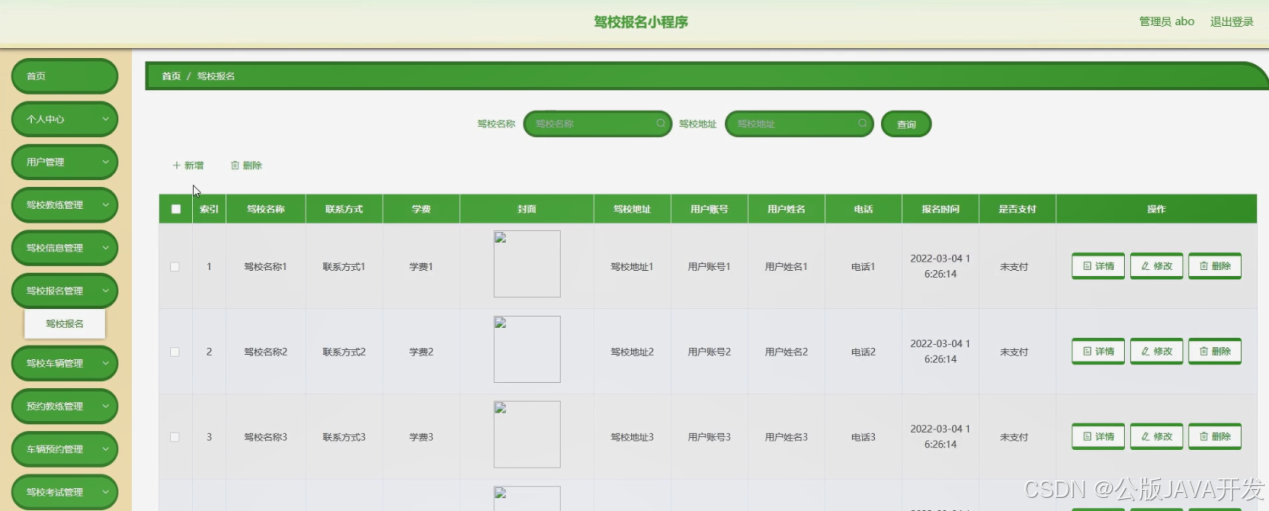Open 详情 for row 驾校名称3
The image size is (1269, 511).
click(x=1098, y=436)
